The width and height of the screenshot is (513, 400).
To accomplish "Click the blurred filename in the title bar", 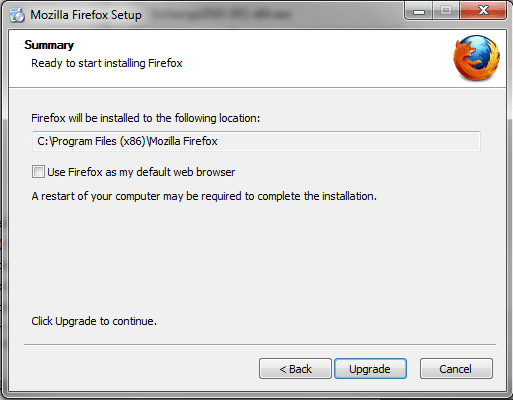I will 221,14.
